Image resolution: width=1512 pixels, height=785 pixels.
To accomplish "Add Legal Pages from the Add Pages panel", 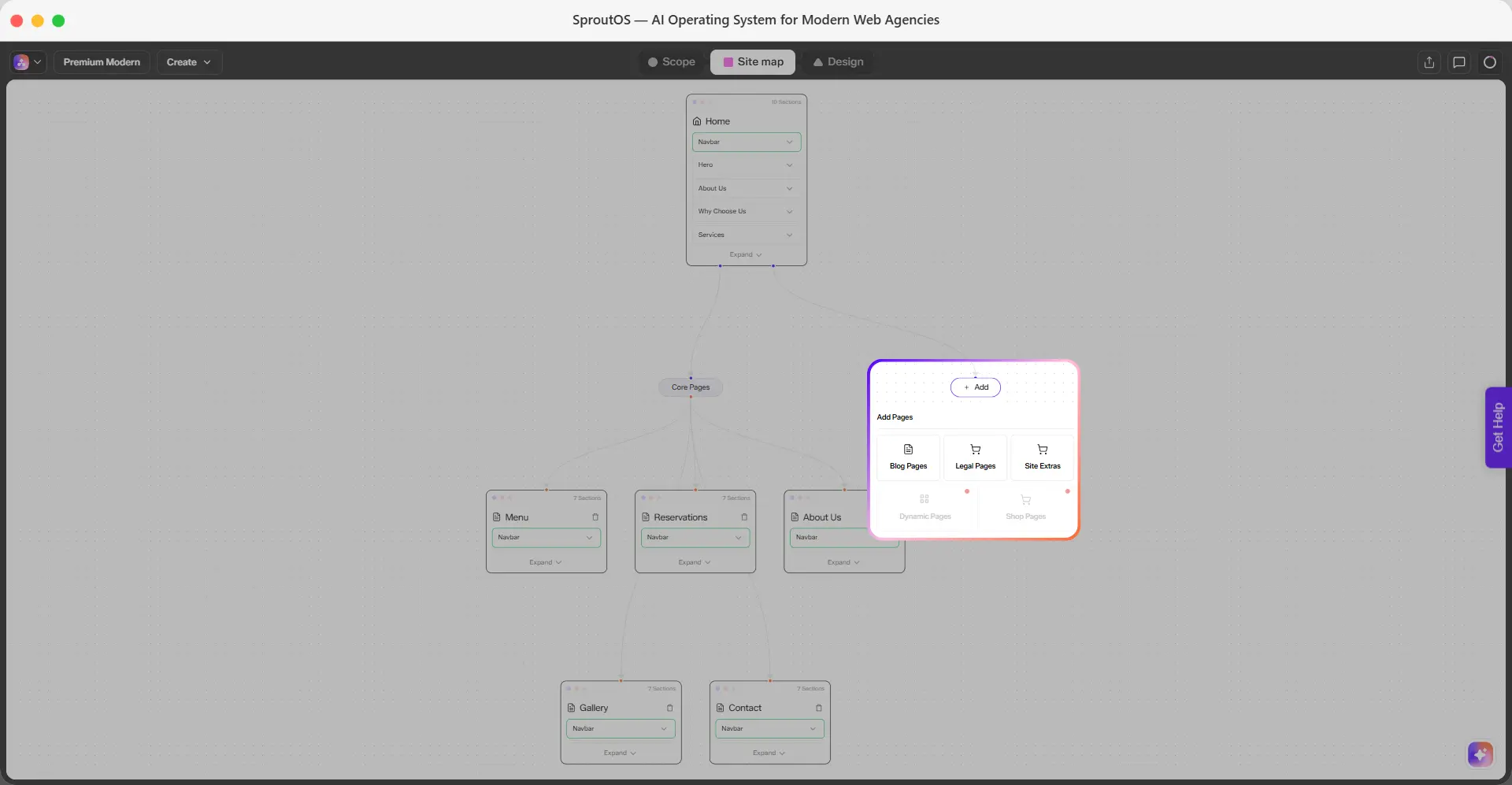I will point(976,457).
